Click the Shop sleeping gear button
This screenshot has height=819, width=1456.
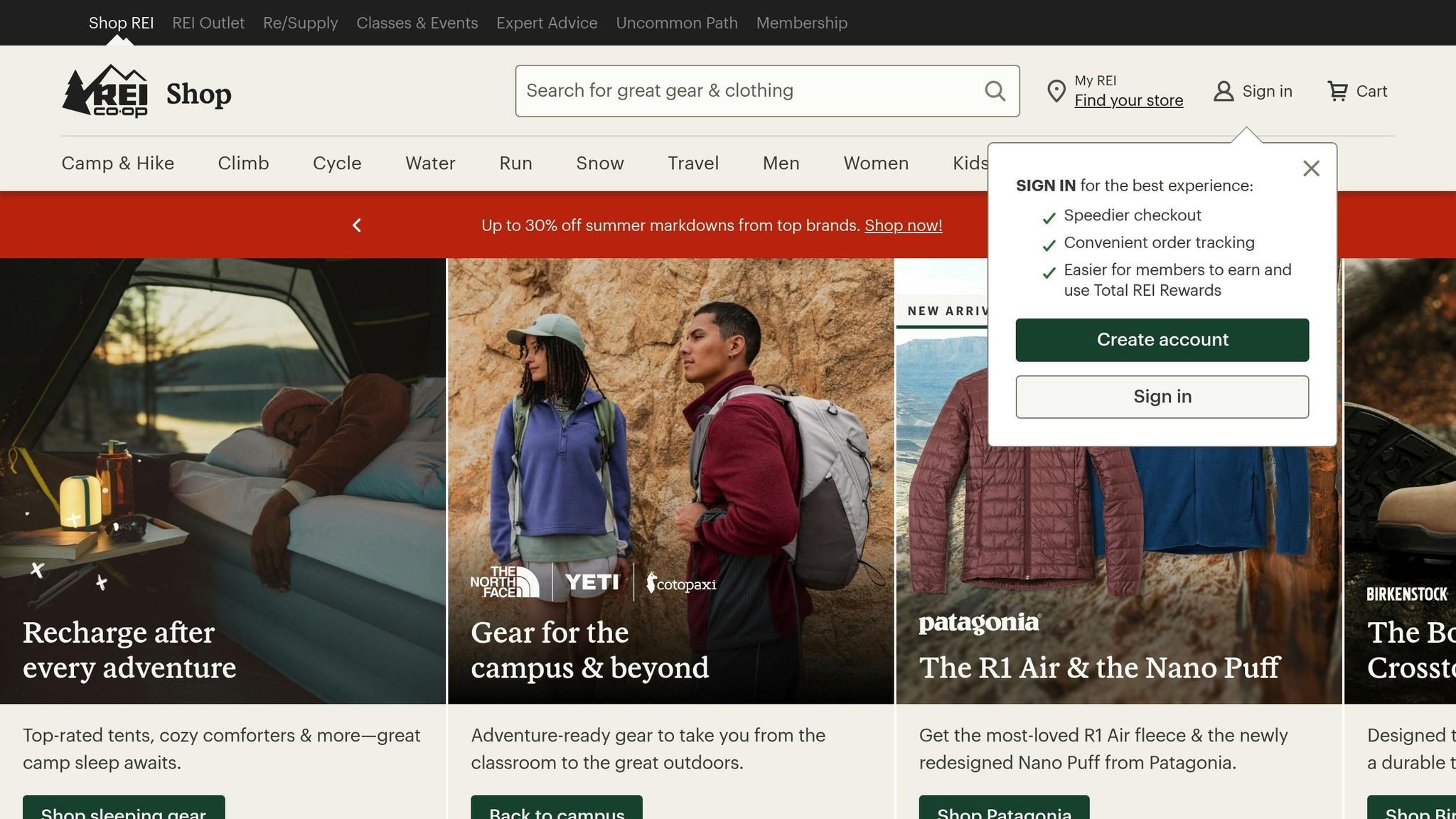(124, 808)
